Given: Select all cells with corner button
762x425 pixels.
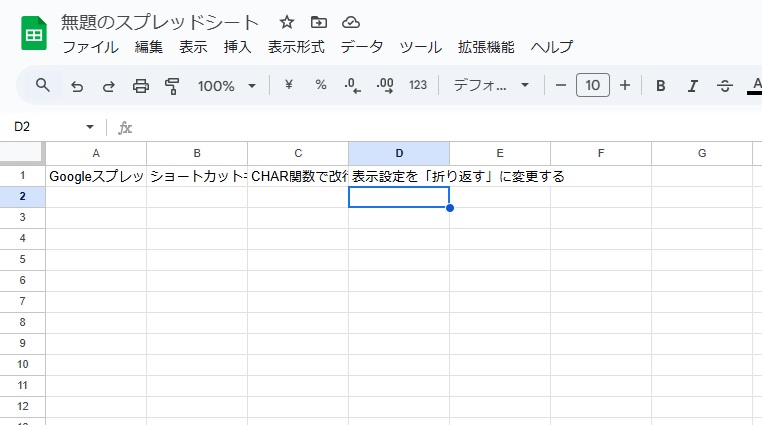Looking at the screenshot, I should (22, 153).
